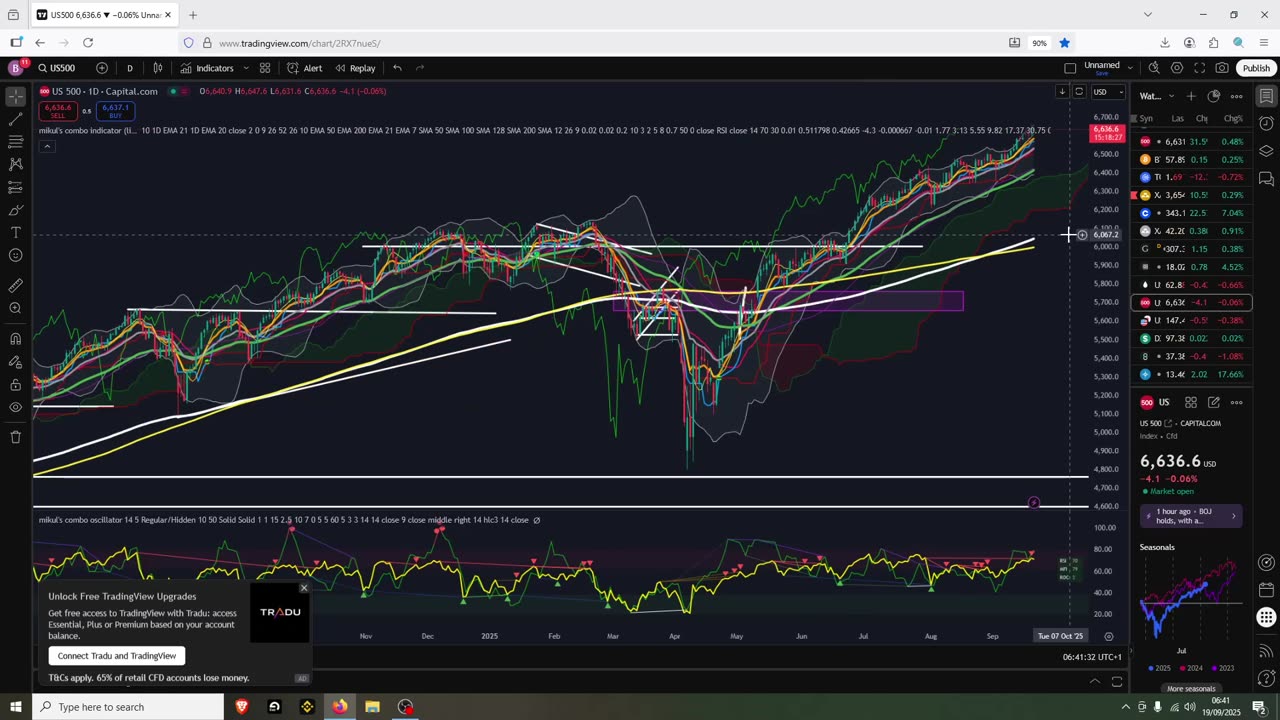Viewport: 1280px width, 720px height.
Task: Add a symbol to the watchlist
Action: pos(1190,96)
